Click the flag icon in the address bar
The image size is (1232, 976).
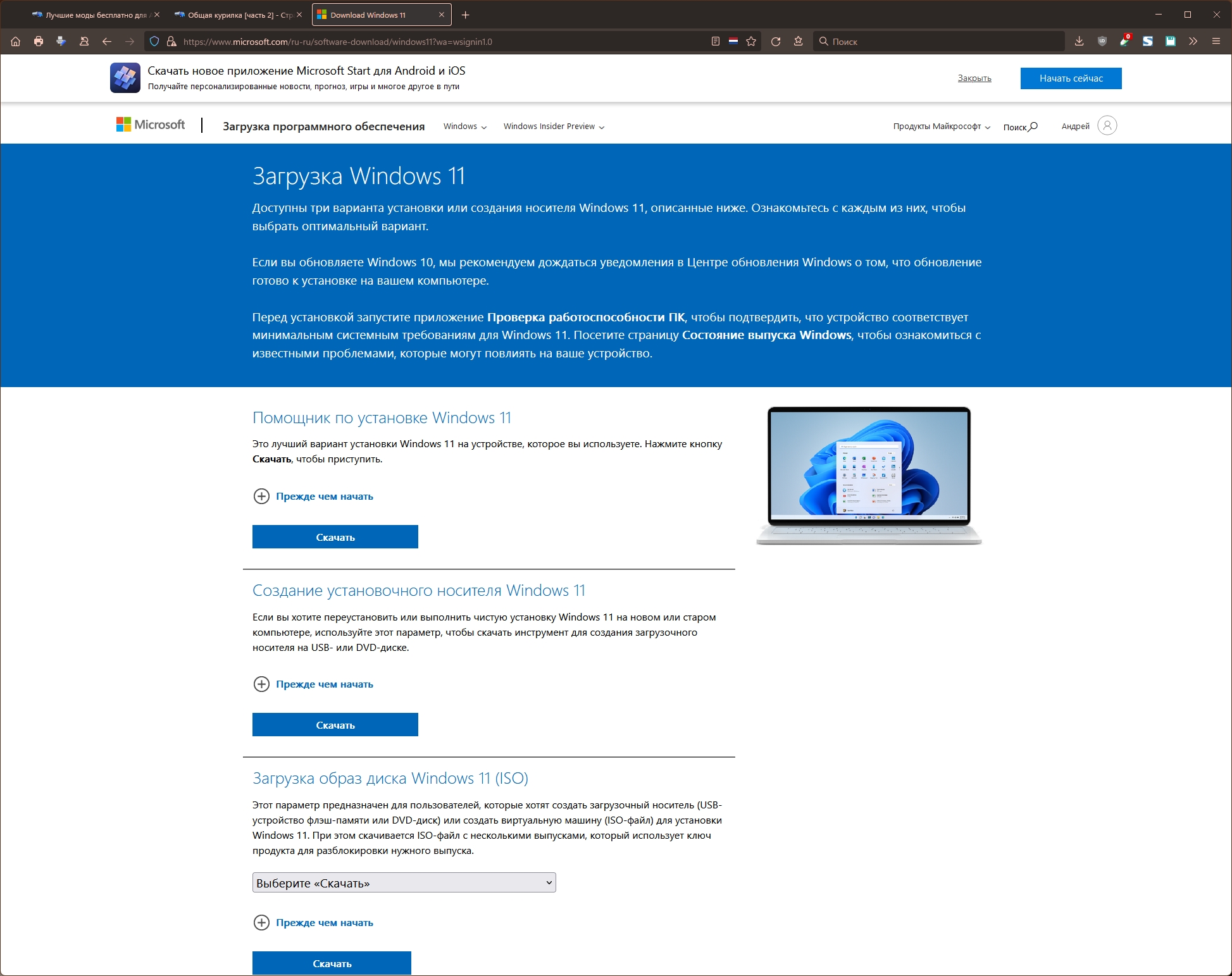[x=733, y=41]
